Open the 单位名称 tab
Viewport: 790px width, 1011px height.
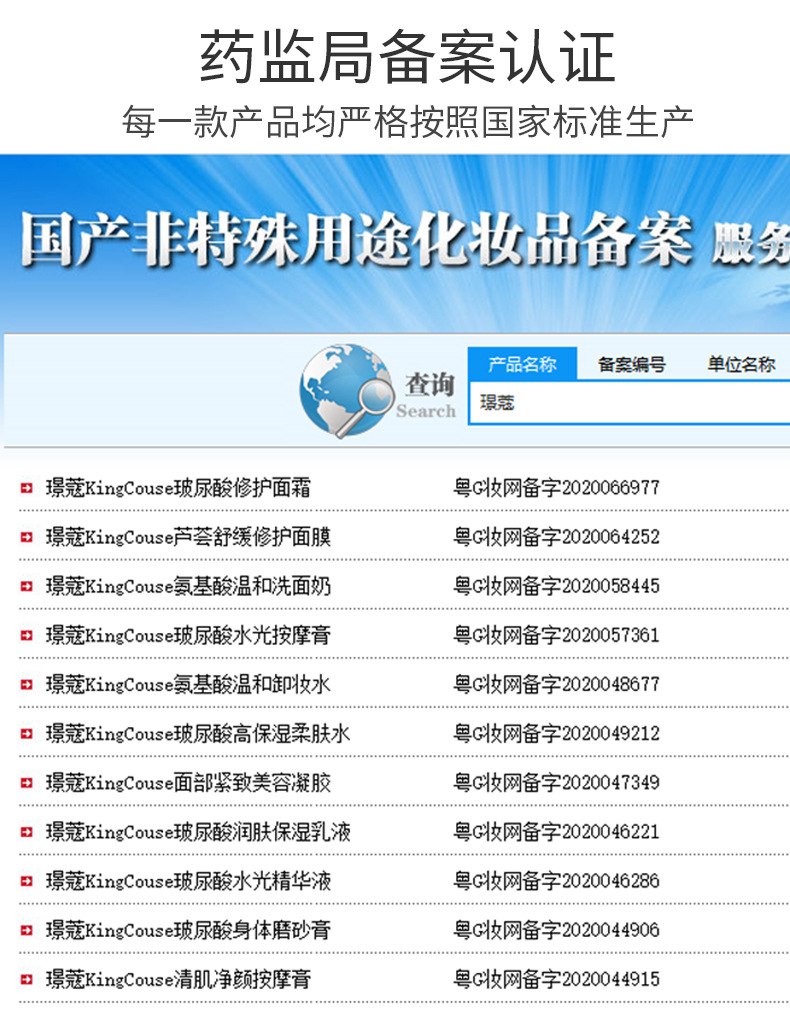point(740,365)
